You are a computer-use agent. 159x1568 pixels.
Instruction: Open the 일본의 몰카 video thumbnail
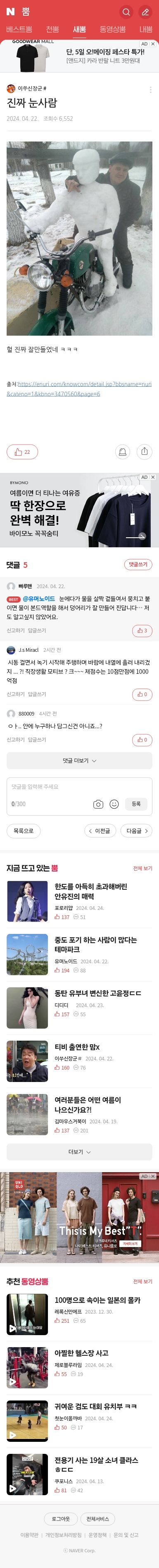click(x=27, y=1314)
